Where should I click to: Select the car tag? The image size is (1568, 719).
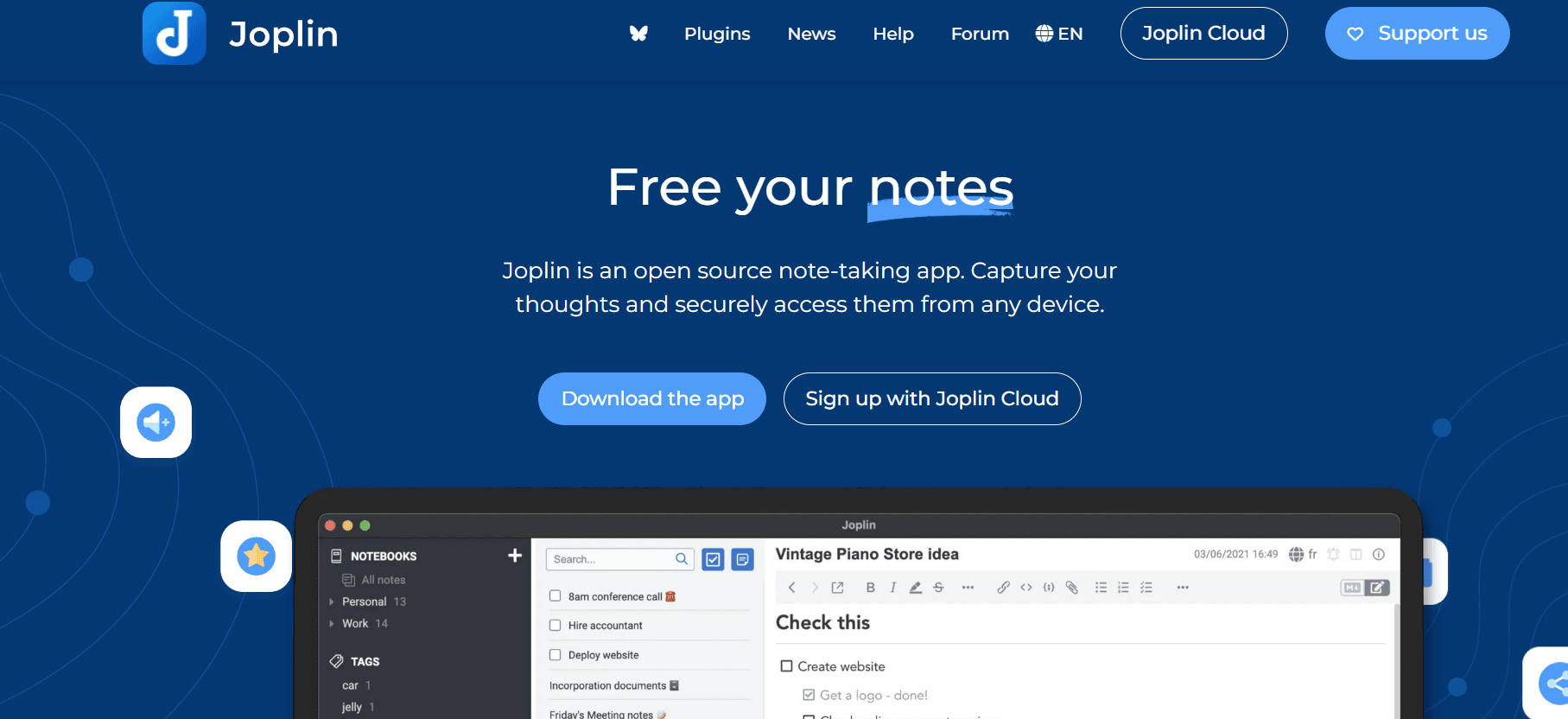pyautogui.click(x=350, y=685)
